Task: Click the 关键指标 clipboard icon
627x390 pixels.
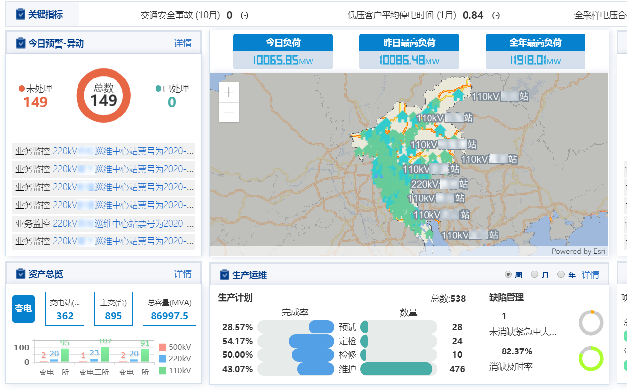Action: 20,15
